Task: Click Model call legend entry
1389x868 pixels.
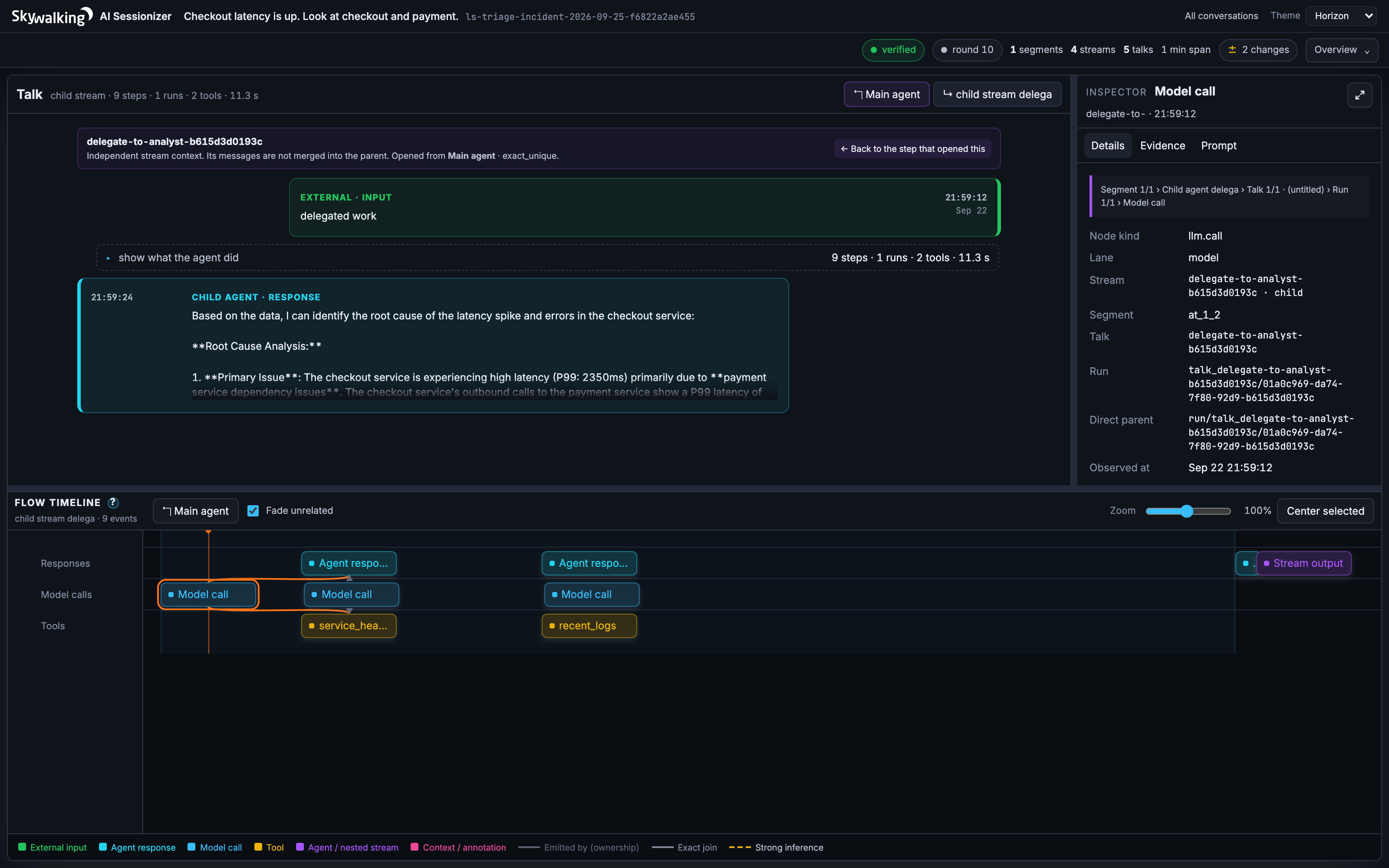Action: pos(215,847)
